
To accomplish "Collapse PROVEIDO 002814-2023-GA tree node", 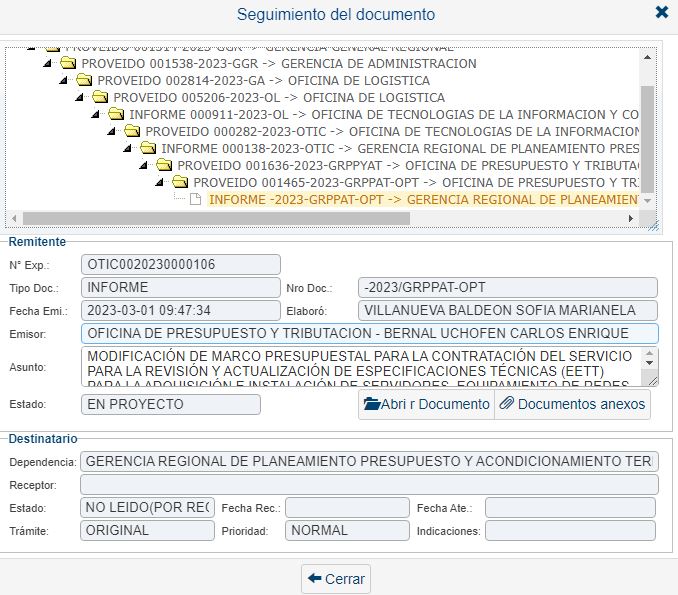I will (x=64, y=80).
